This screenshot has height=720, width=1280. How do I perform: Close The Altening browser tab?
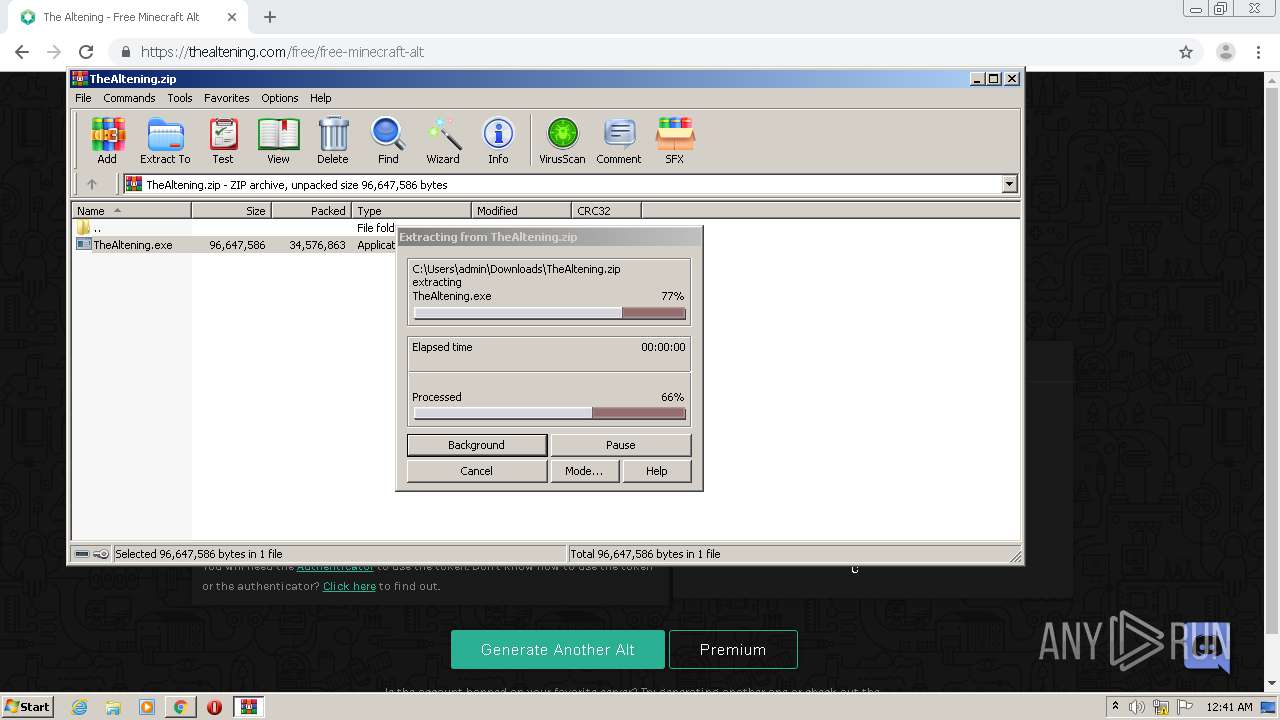click(x=232, y=17)
